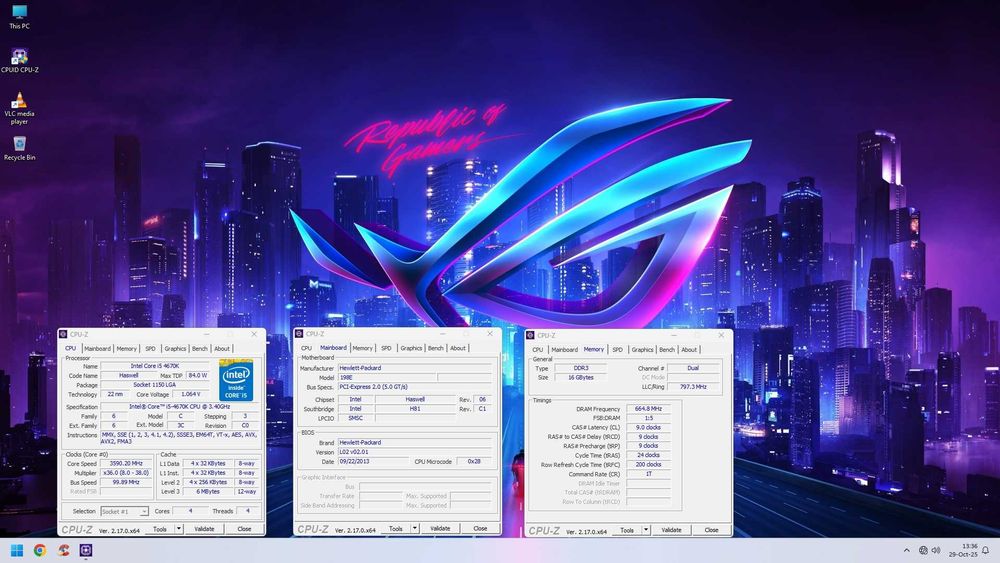Click the processor name field 'Intel Core i5 4670K'
Viewport: 1000px width, 563px height.
[155, 366]
